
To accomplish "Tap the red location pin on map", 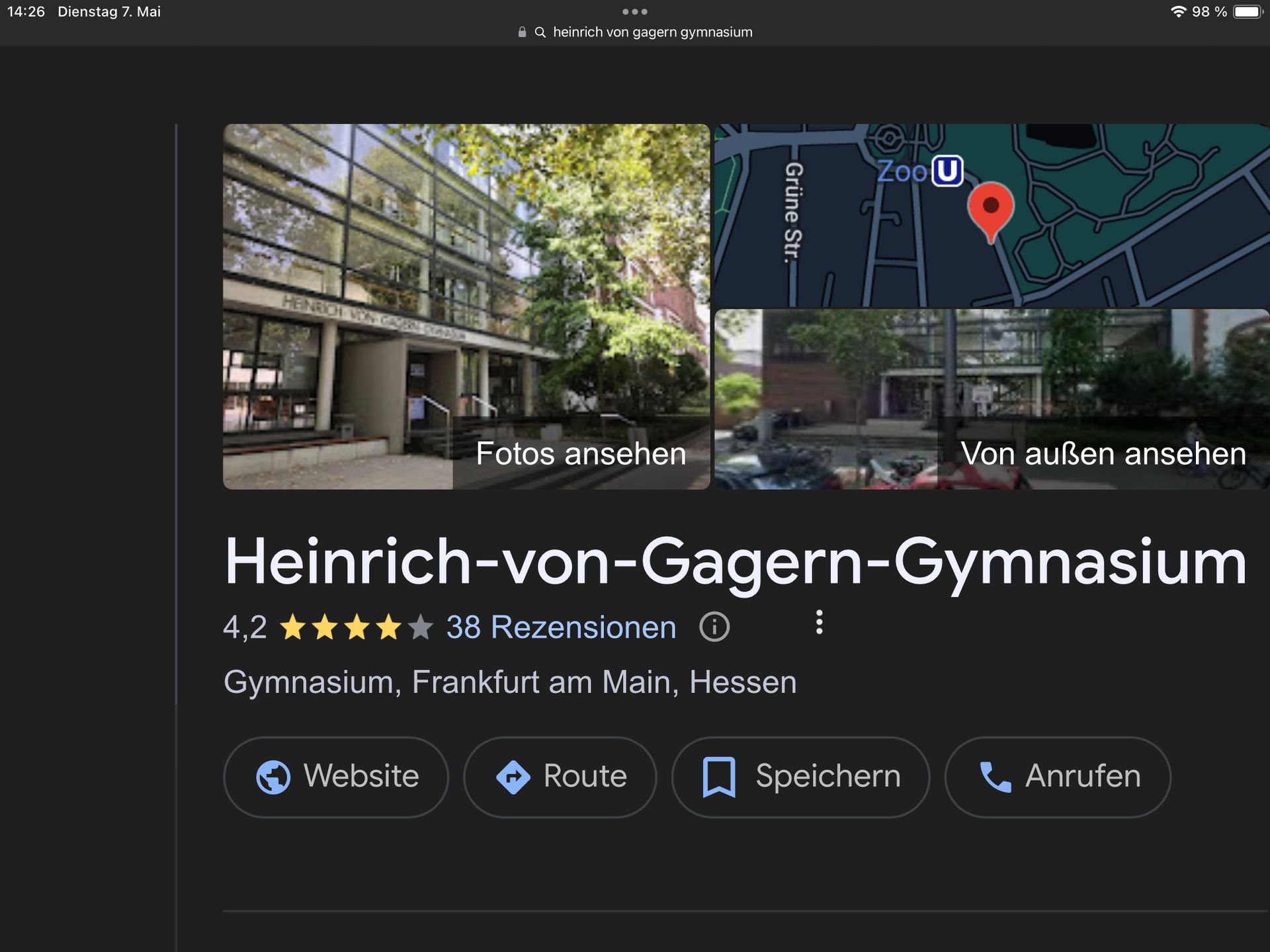I will (990, 212).
